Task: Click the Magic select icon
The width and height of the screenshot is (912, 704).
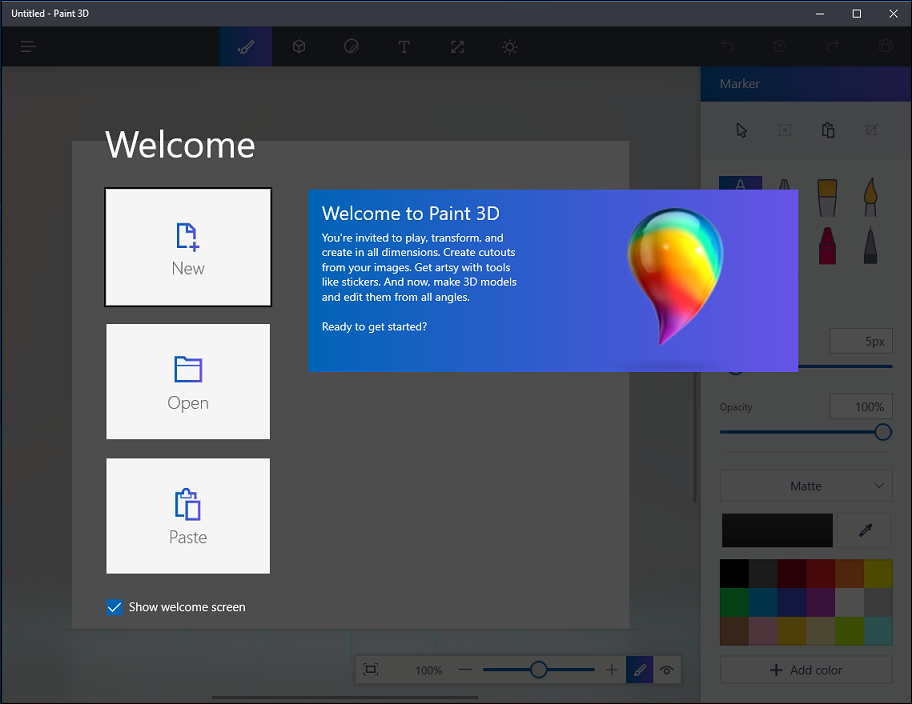Action: pos(785,130)
